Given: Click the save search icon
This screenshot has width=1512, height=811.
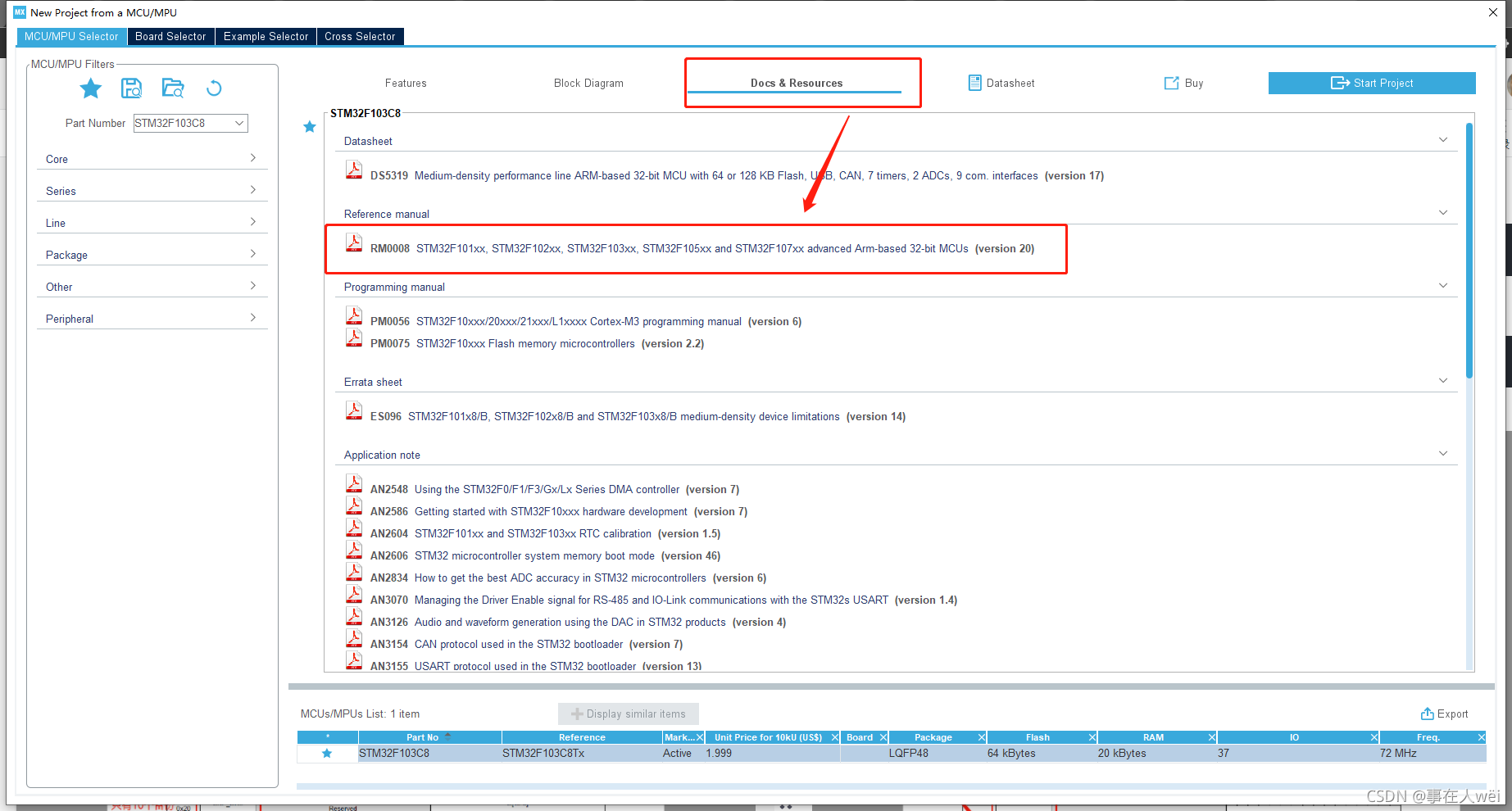Looking at the screenshot, I should pos(131,88).
